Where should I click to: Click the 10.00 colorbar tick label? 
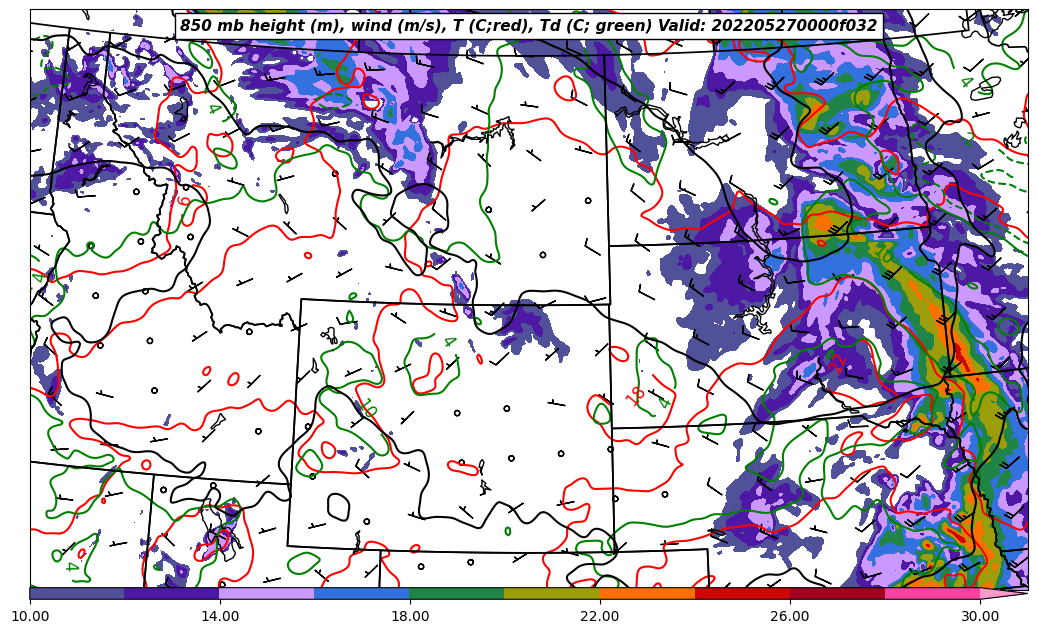[30, 616]
